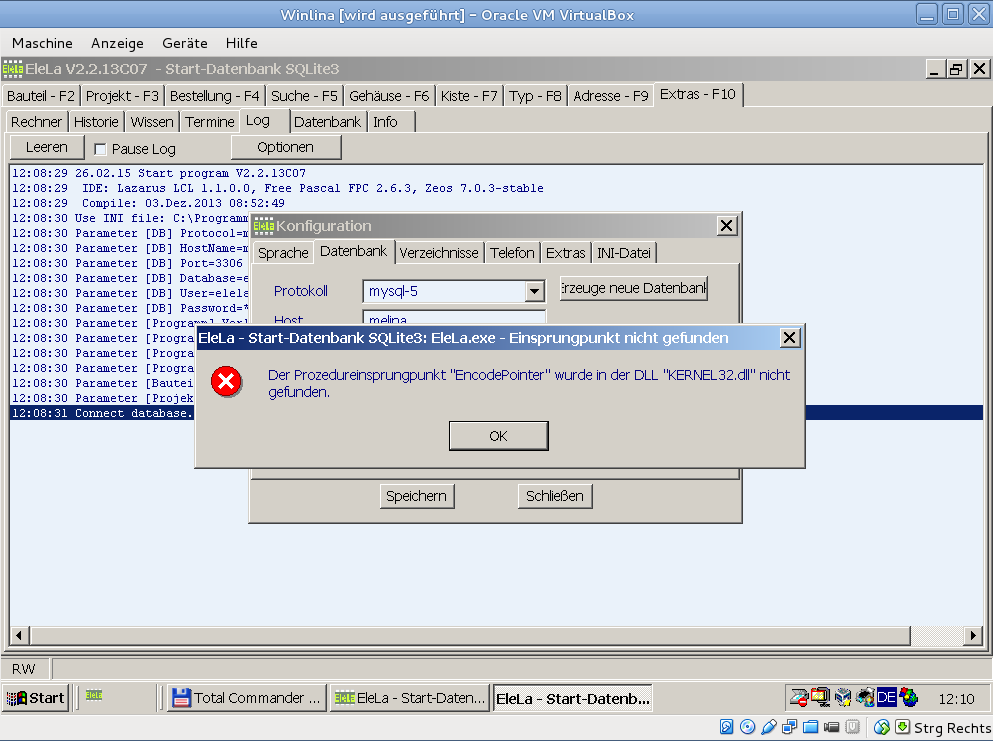
Task: Toggle the Pause Log checkbox
Action: click(99, 149)
